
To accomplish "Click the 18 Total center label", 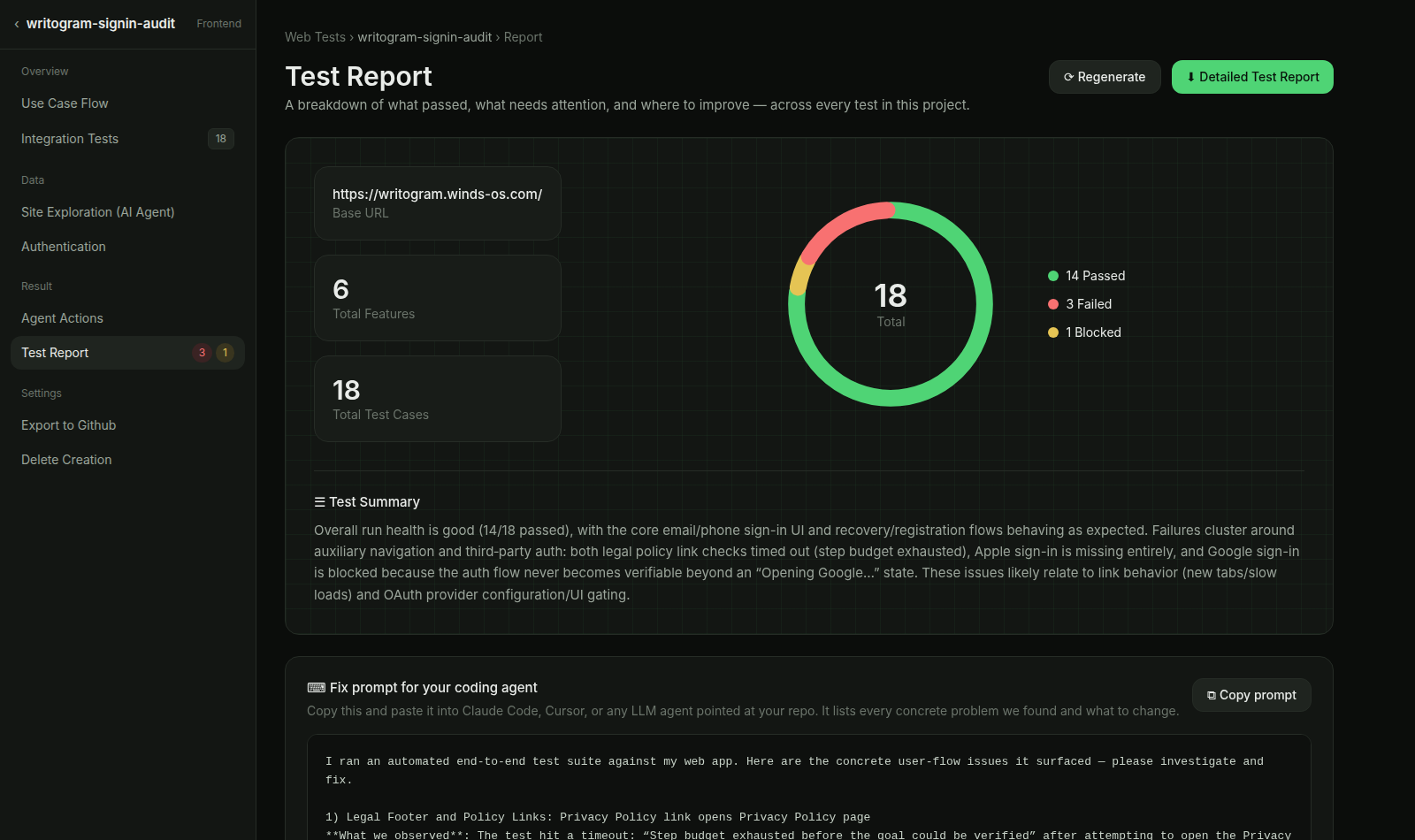I will pyautogui.click(x=891, y=304).
